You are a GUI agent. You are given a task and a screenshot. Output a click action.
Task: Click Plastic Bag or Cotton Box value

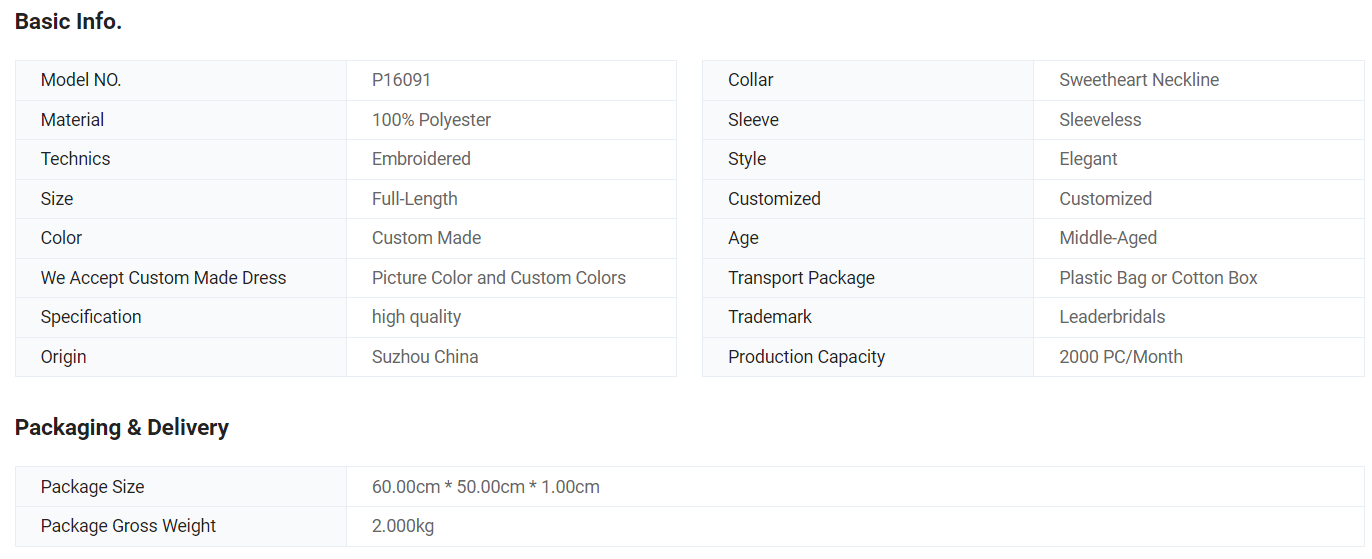[x=1158, y=278]
